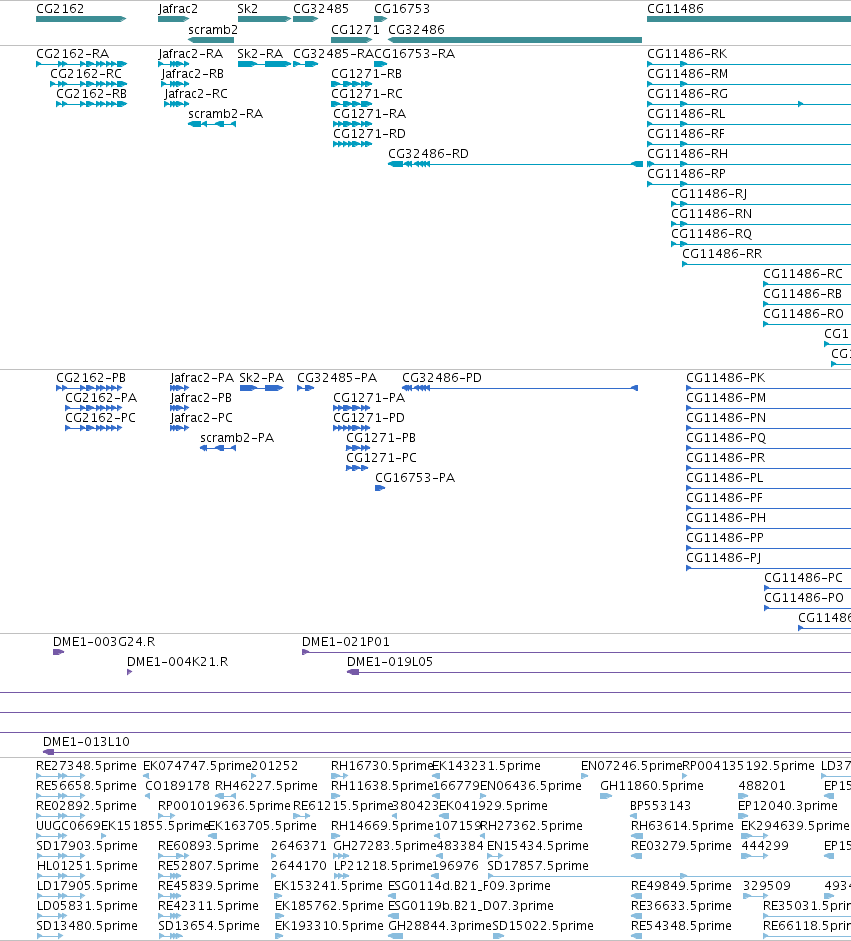Open transcript CG11486-RR

[x=722, y=254]
